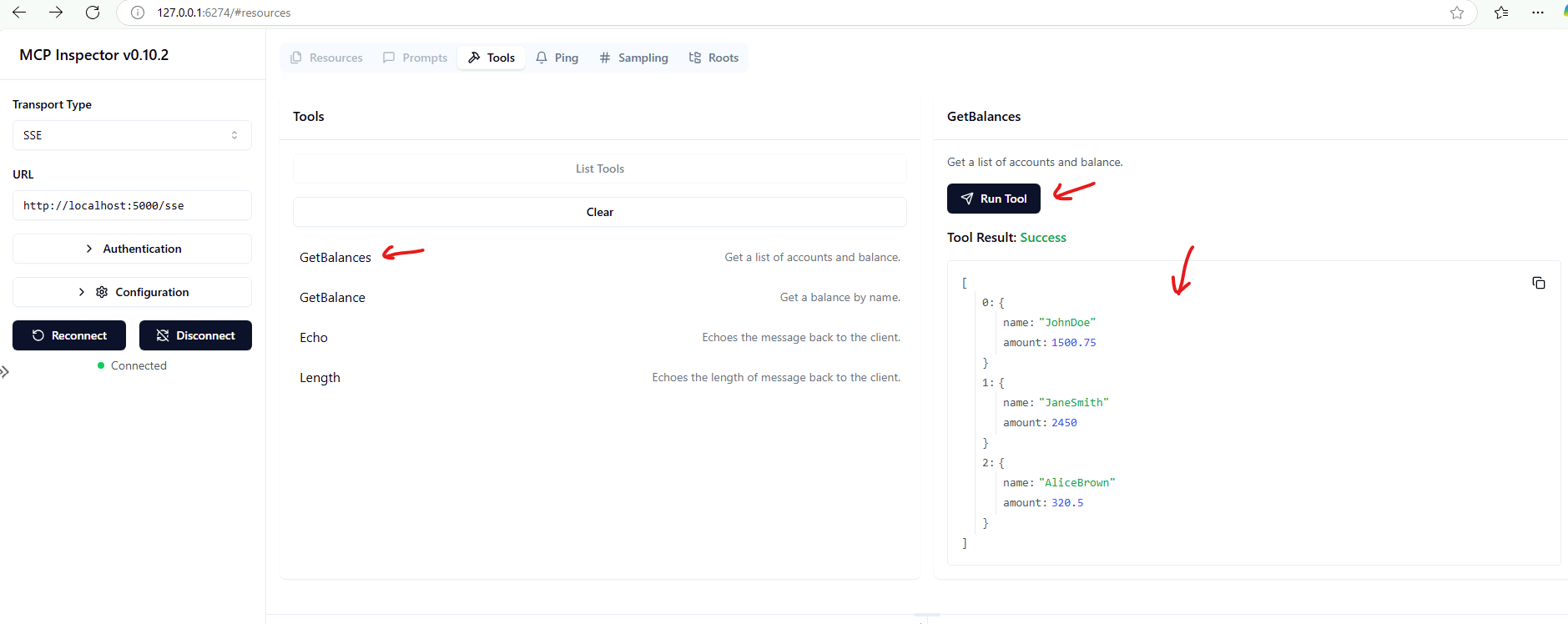This screenshot has width=1568, height=624.
Task: Click the server URL input field
Action: click(x=132, y=205)
